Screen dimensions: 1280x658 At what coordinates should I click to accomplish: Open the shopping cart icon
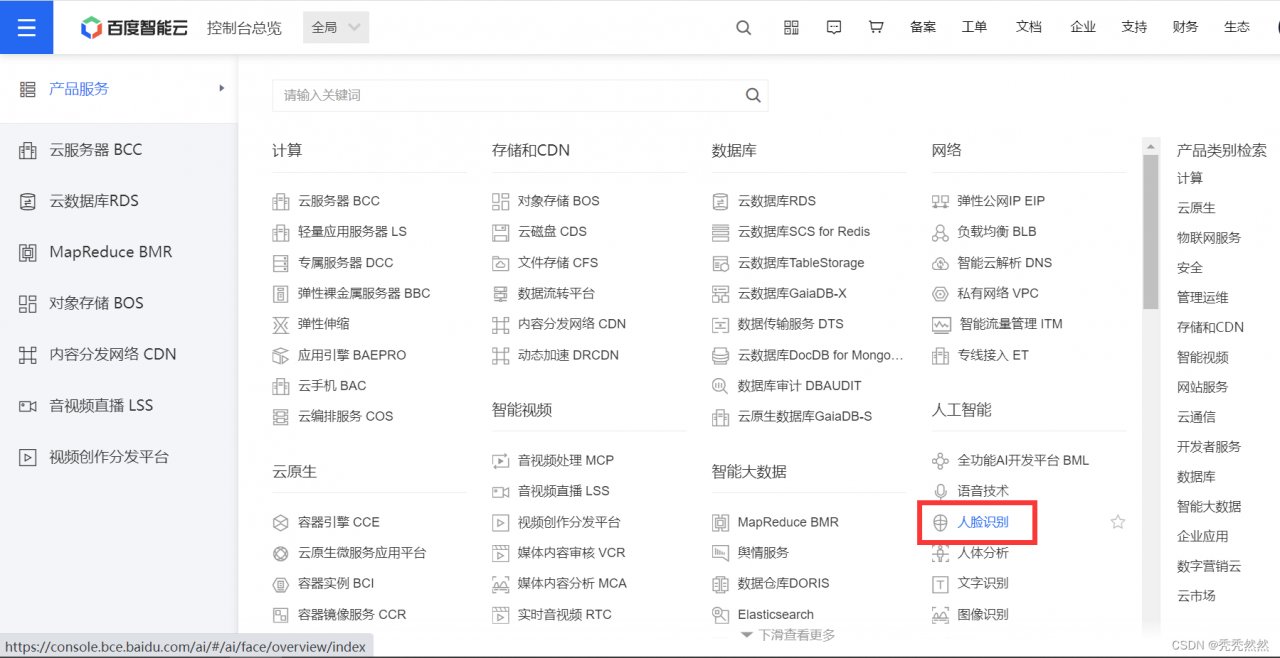click(876, 27)
